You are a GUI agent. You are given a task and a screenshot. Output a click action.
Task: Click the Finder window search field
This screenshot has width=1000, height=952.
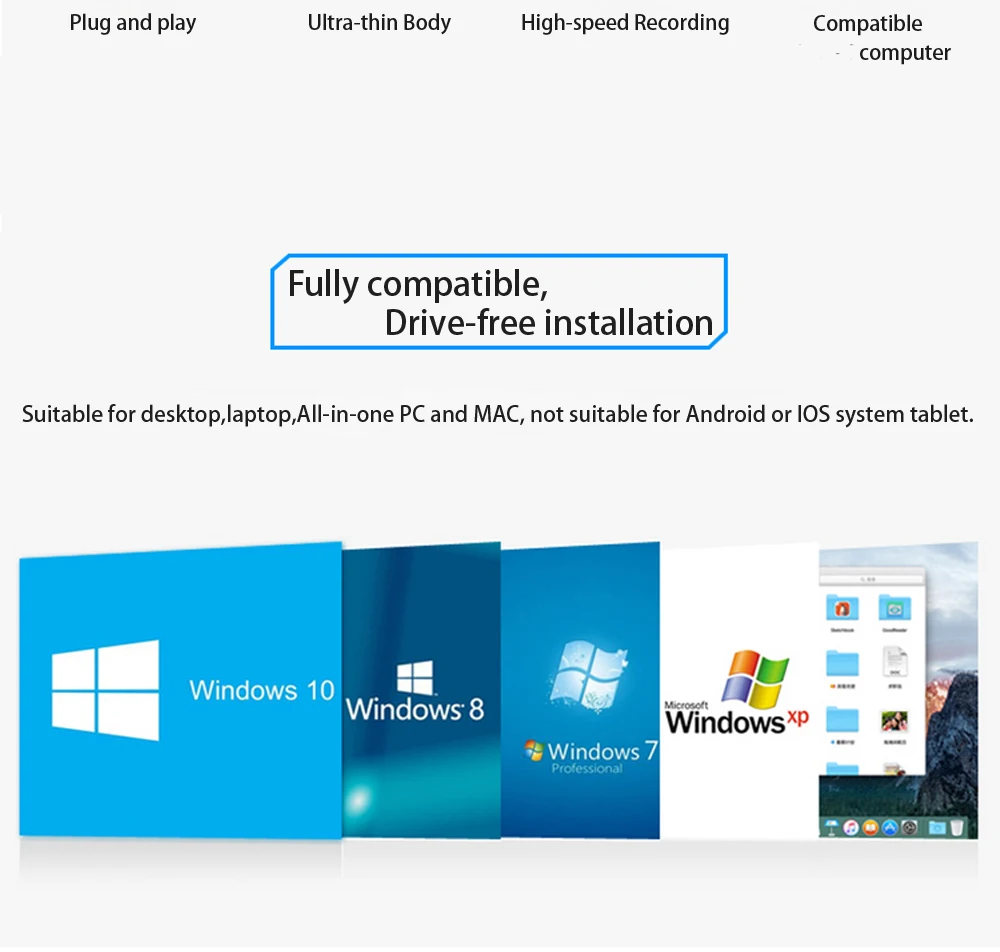[x=871, y=579]
